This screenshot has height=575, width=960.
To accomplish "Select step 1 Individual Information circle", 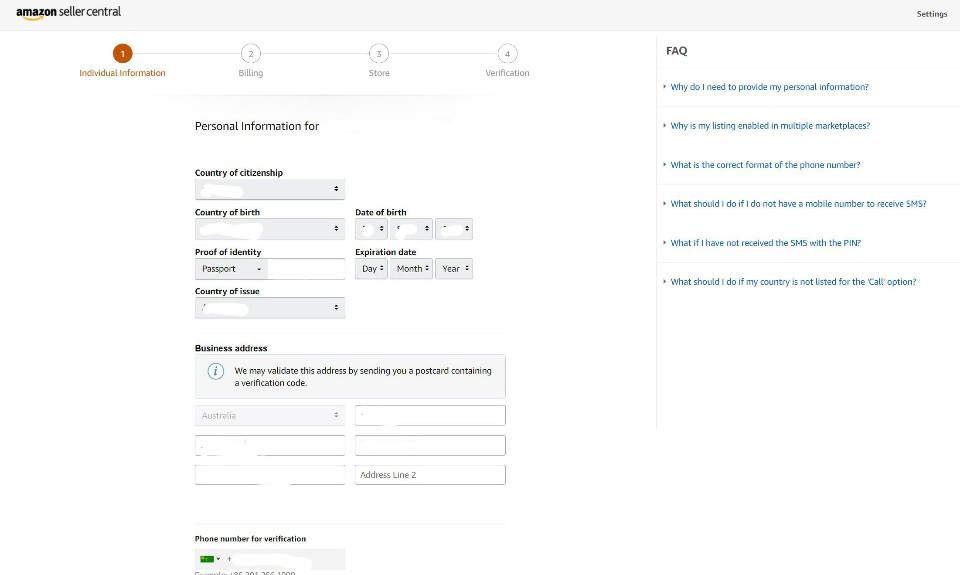I will [x=122, y=54].
